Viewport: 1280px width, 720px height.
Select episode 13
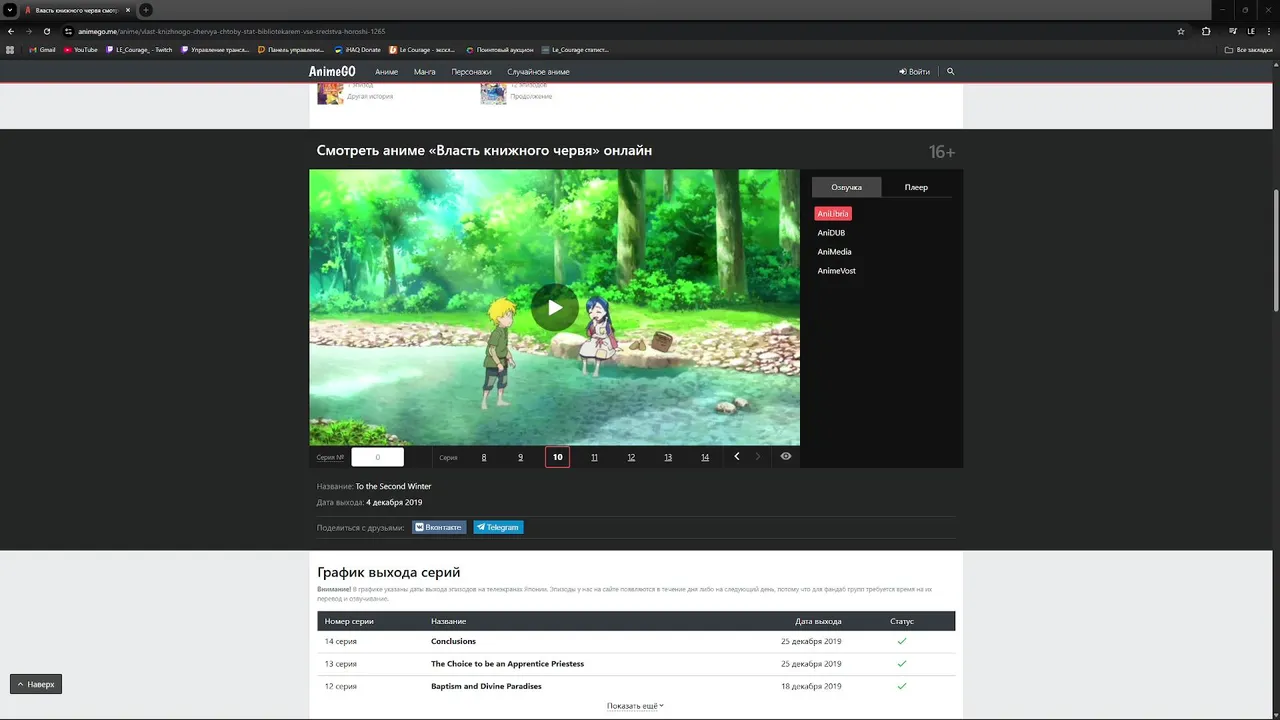tap(668, 457)
